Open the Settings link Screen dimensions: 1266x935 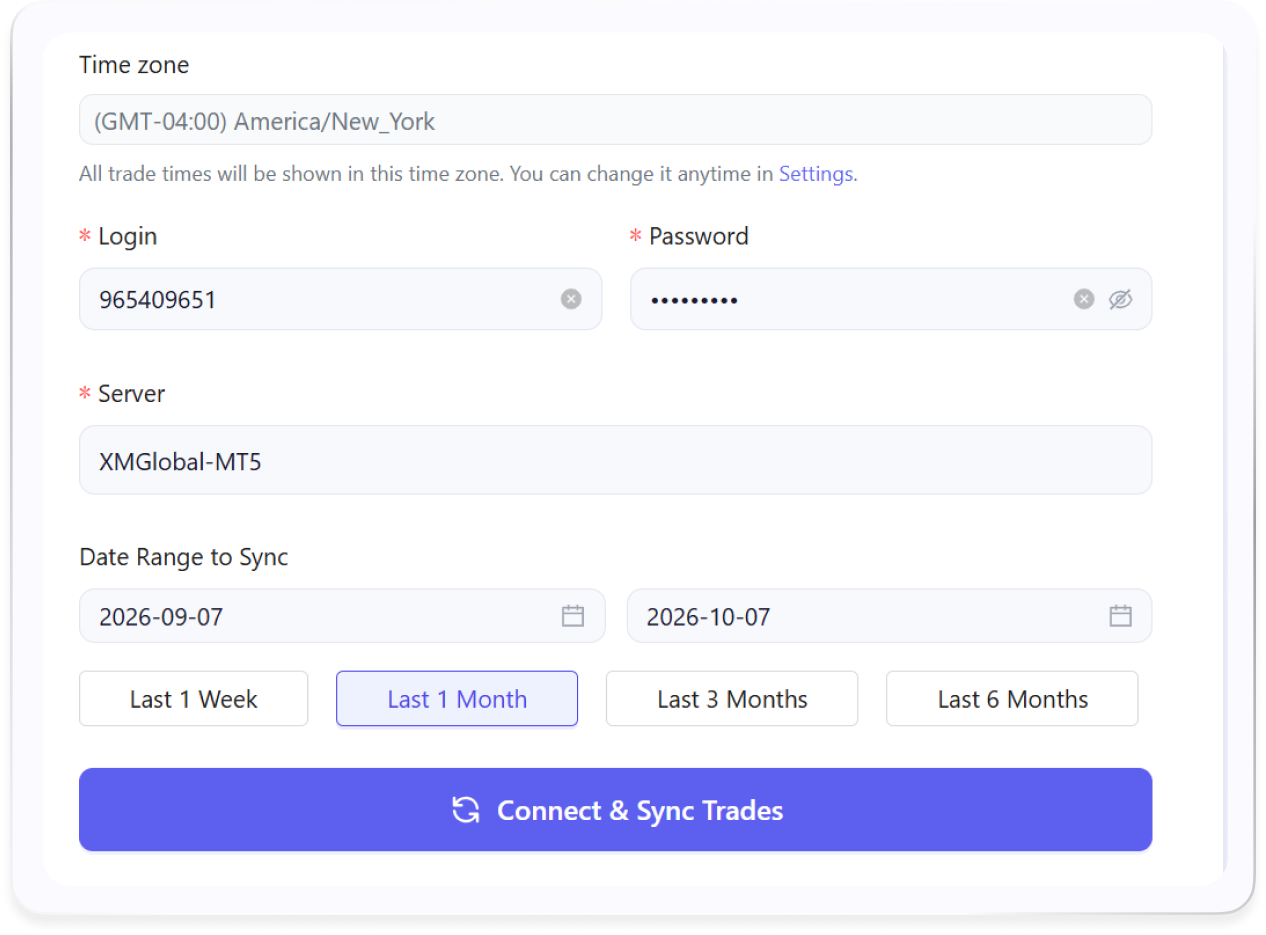coord(816,174)
